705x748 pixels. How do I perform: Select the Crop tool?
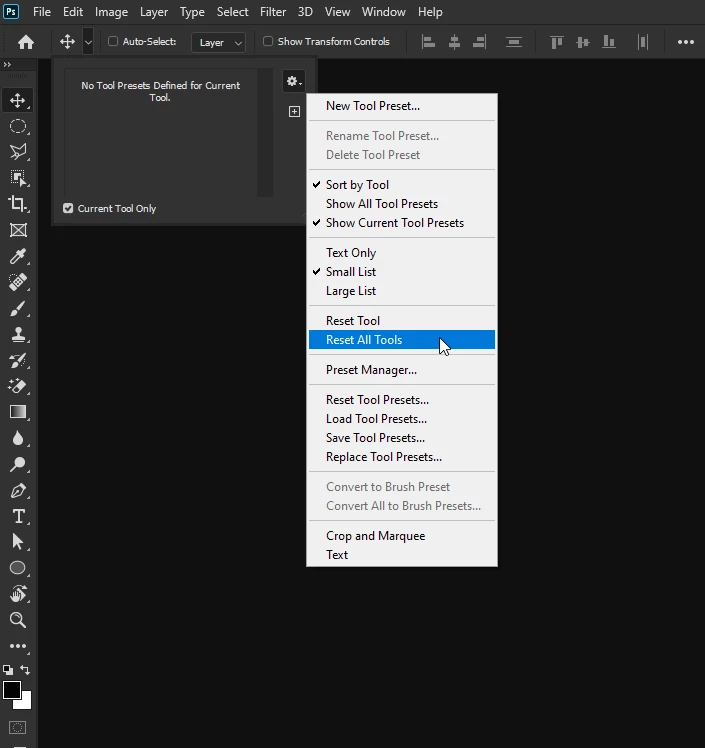coord(18,204)
